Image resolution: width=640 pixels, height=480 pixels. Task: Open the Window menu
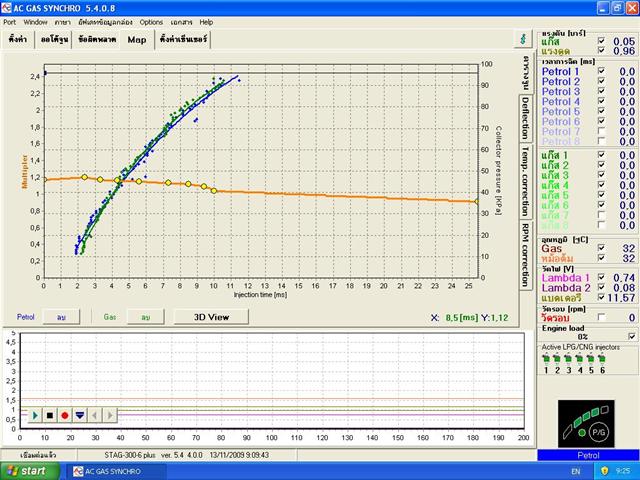click(x=35, y=21)
